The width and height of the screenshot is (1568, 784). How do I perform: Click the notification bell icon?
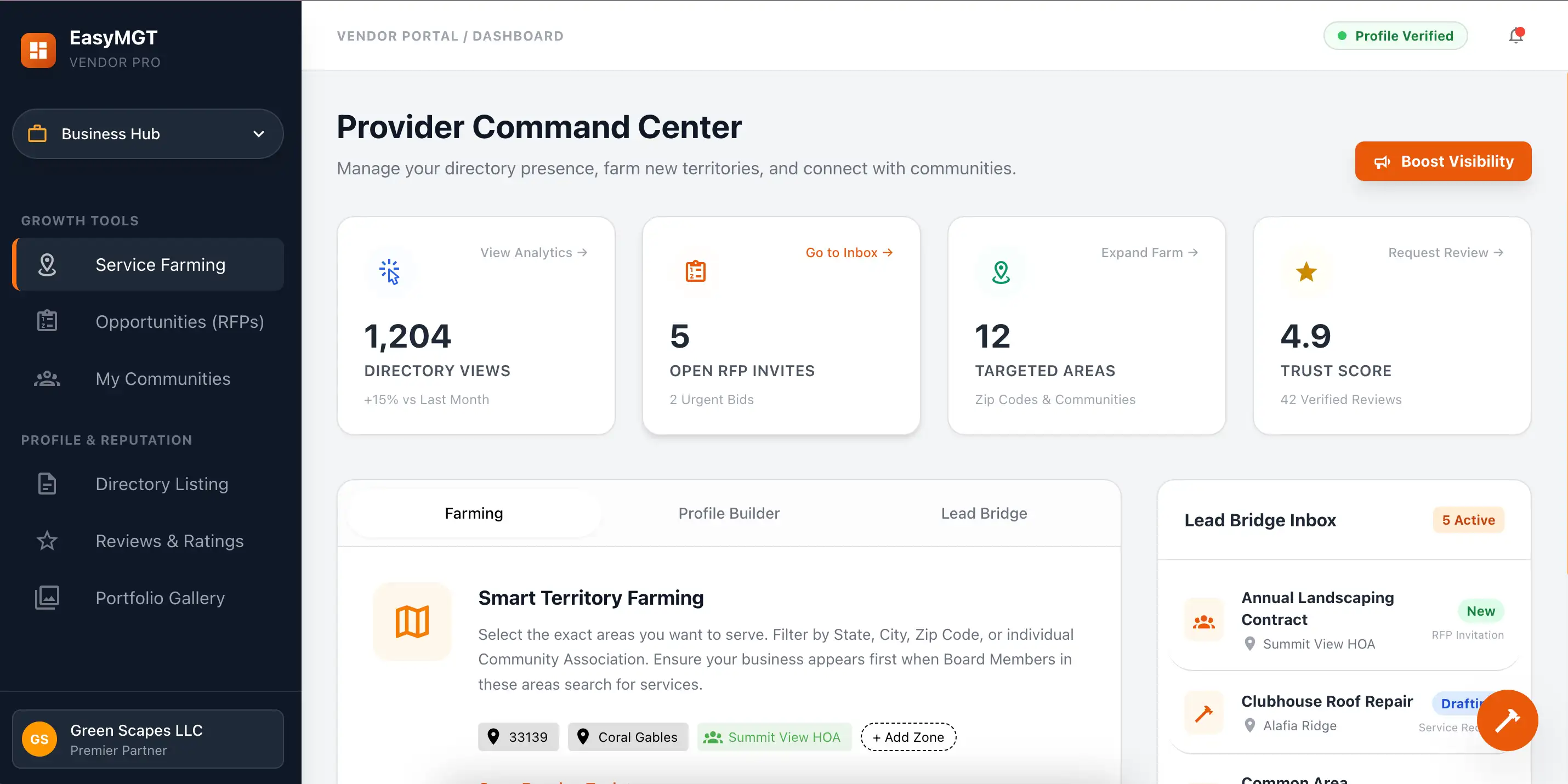[1516, 36]
